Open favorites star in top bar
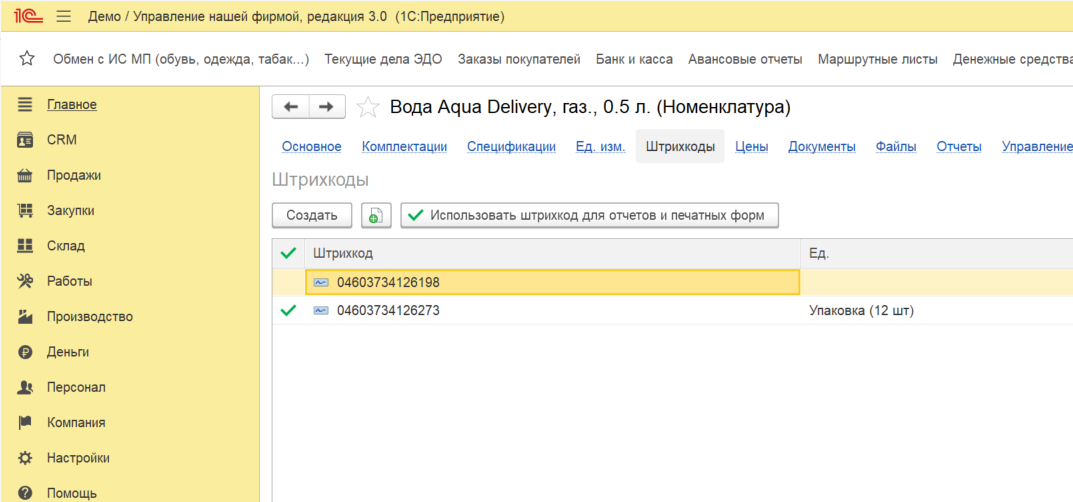Screen dimensions: 1073x502 tap(27, 60)
